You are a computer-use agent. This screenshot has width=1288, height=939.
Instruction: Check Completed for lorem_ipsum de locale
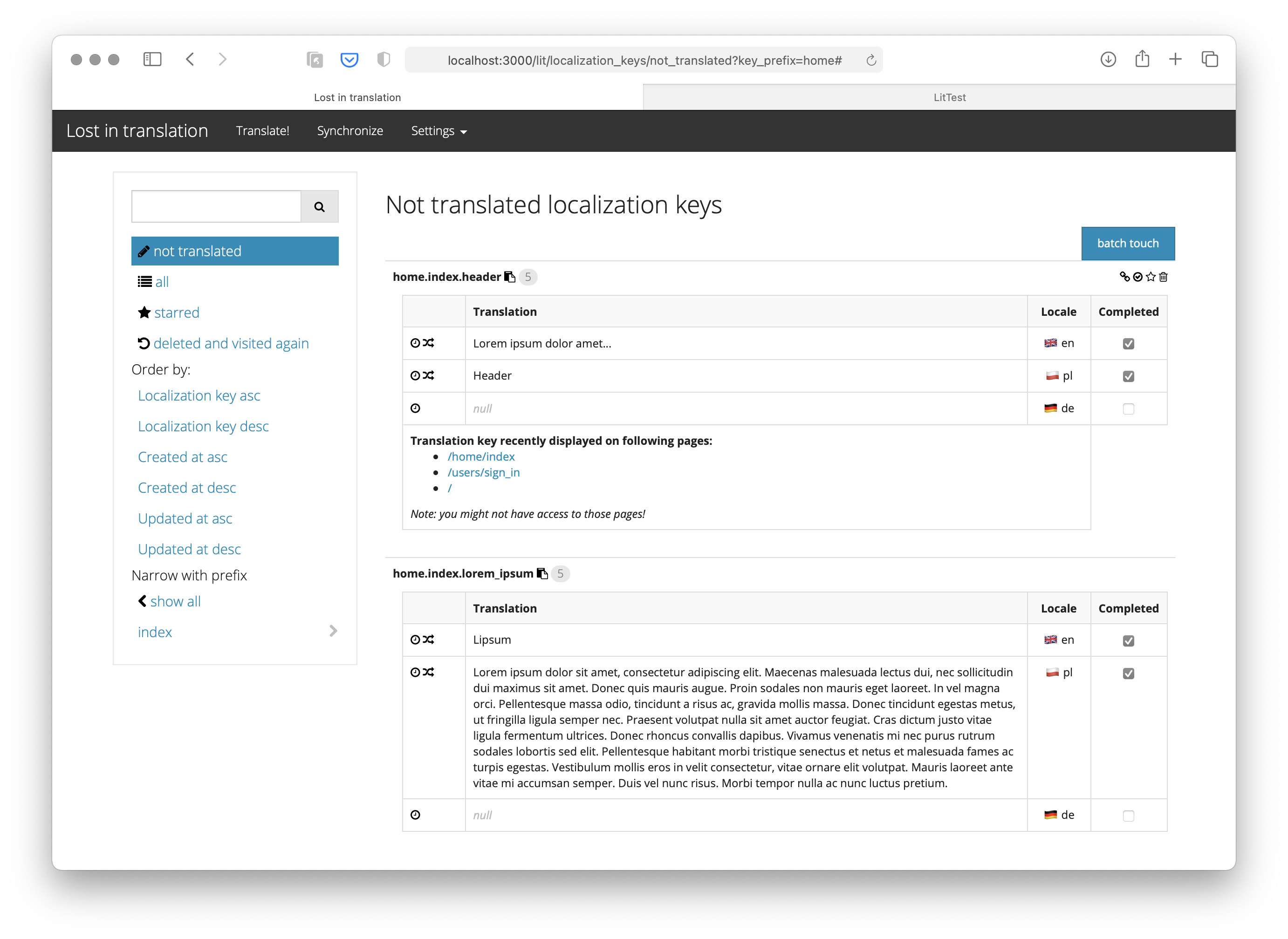1128,816
